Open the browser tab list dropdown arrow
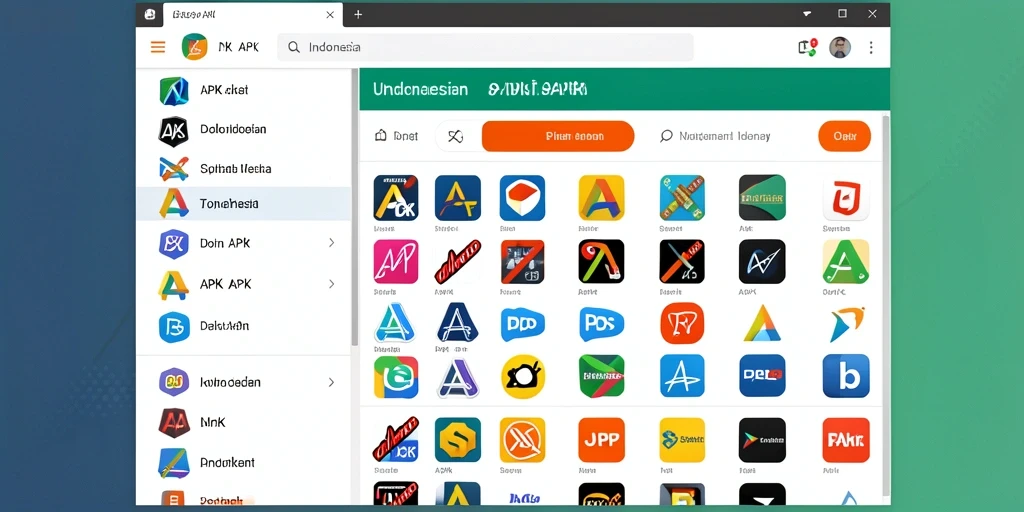The image size is (1024, 512). 807,14
